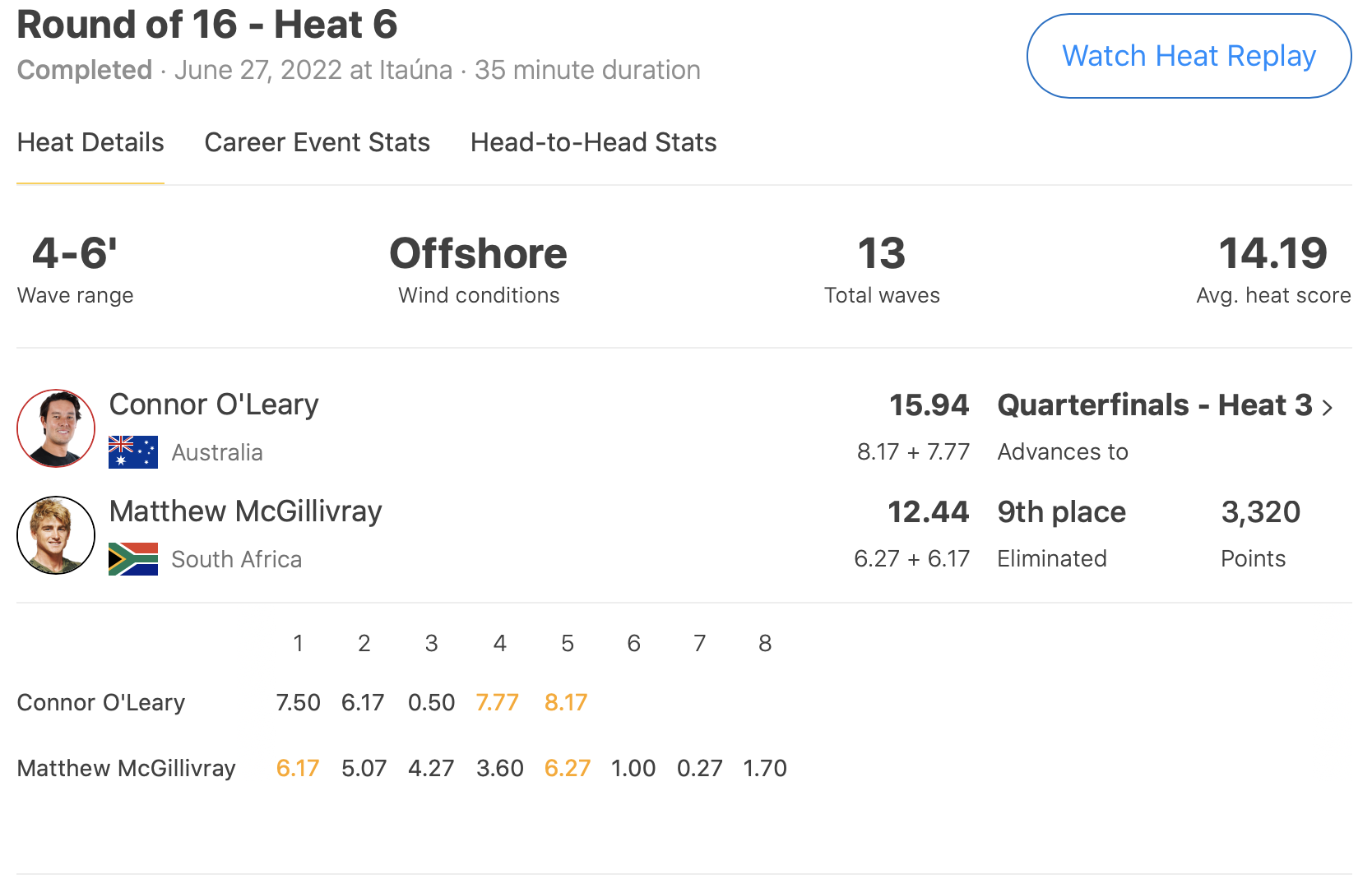The image size is (1372, 888).
Task: Click McGillivray's 12.44 heat total
Action: tap(928, 512)
